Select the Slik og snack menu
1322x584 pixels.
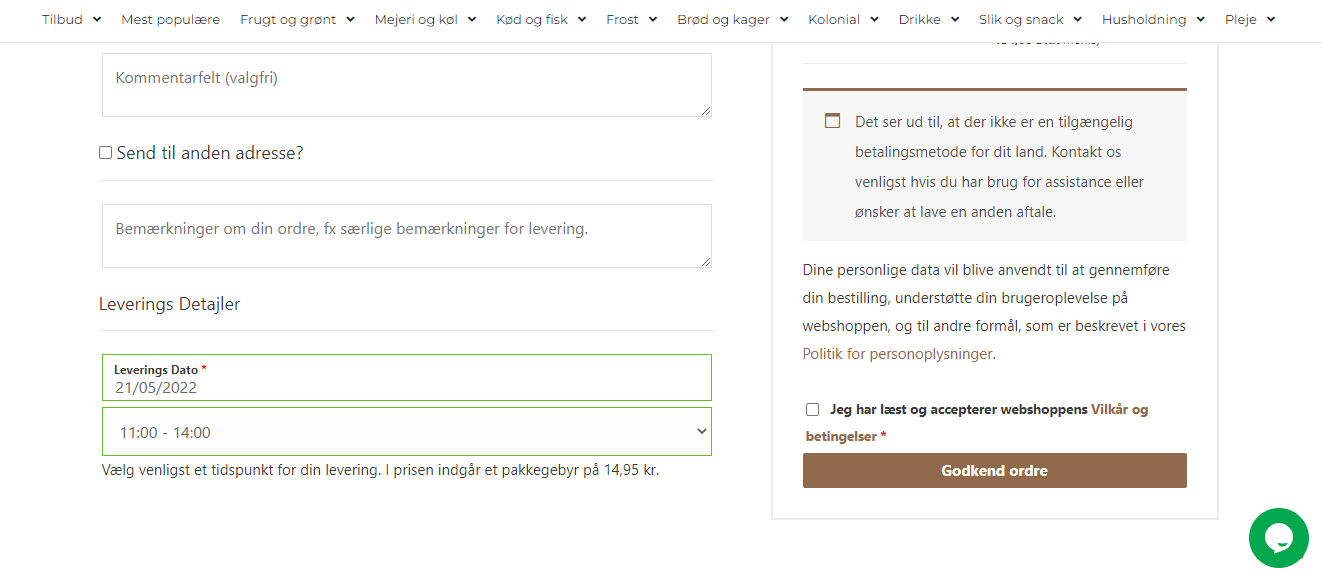1030,20
